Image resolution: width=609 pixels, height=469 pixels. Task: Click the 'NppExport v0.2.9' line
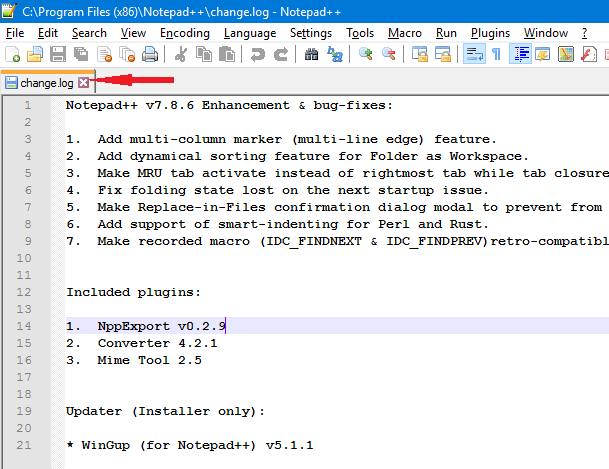(146, 326)
